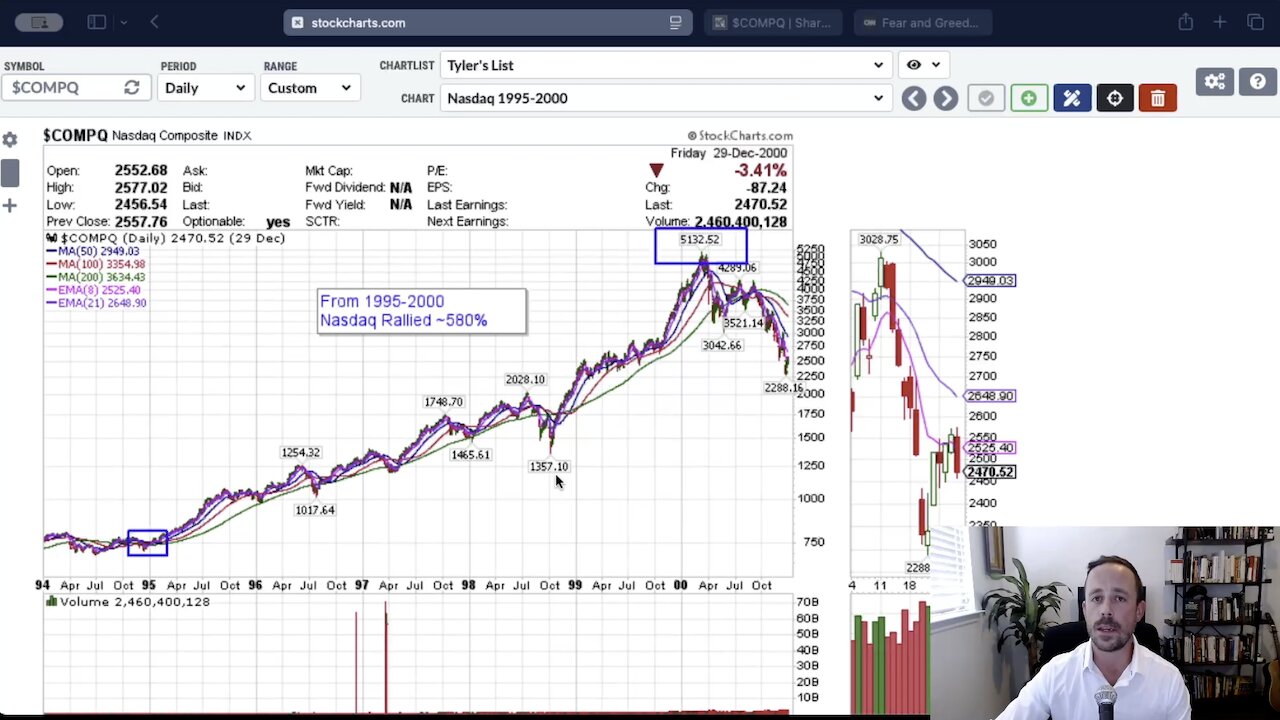Image resolution: width=1280 pixels, height=720 pixels.
Task: Toggle chartlist view with the eye icon
Action: (913, 65)
